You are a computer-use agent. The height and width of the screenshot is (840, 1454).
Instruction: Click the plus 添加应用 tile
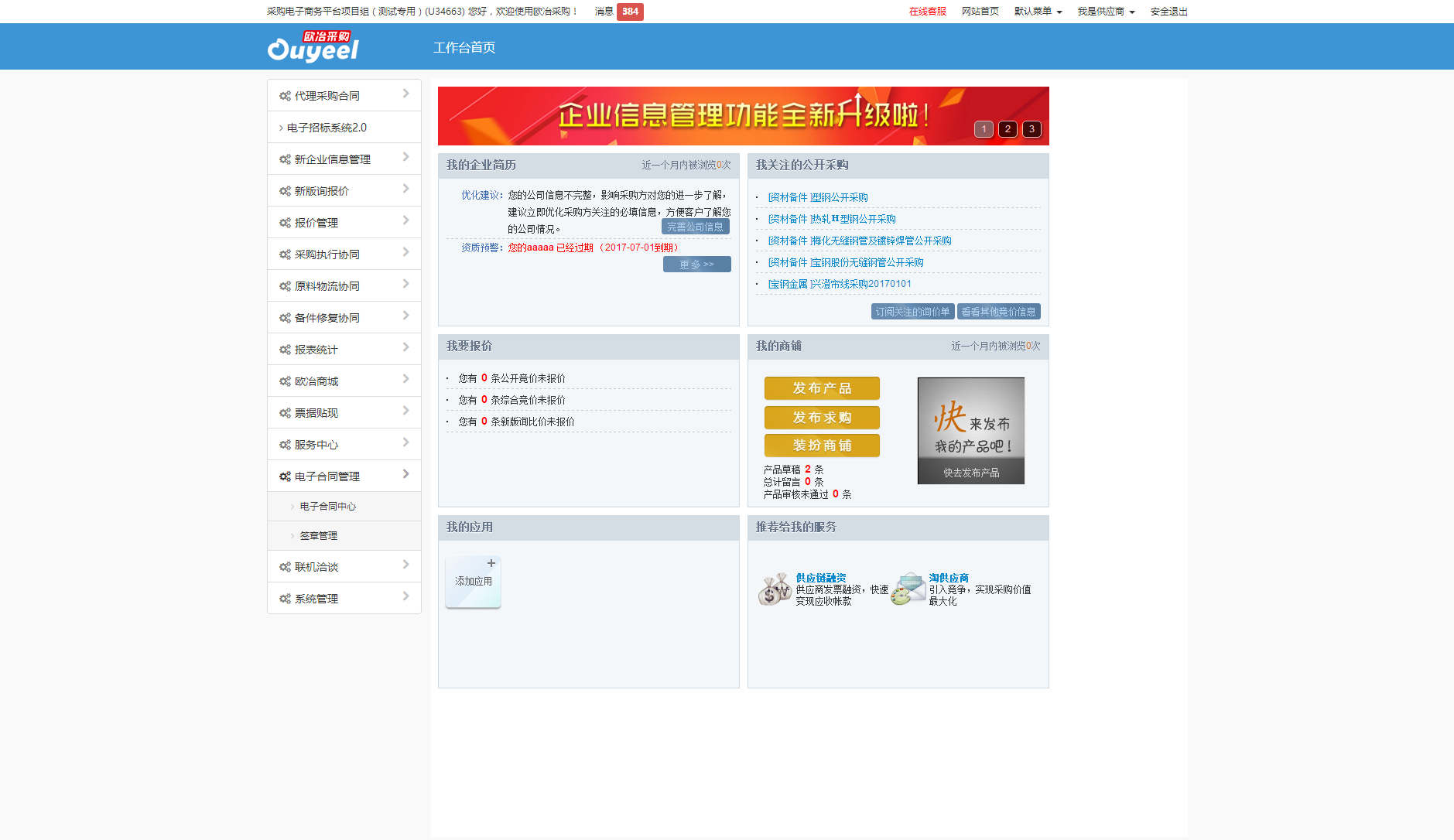click(x=473, y=582)
